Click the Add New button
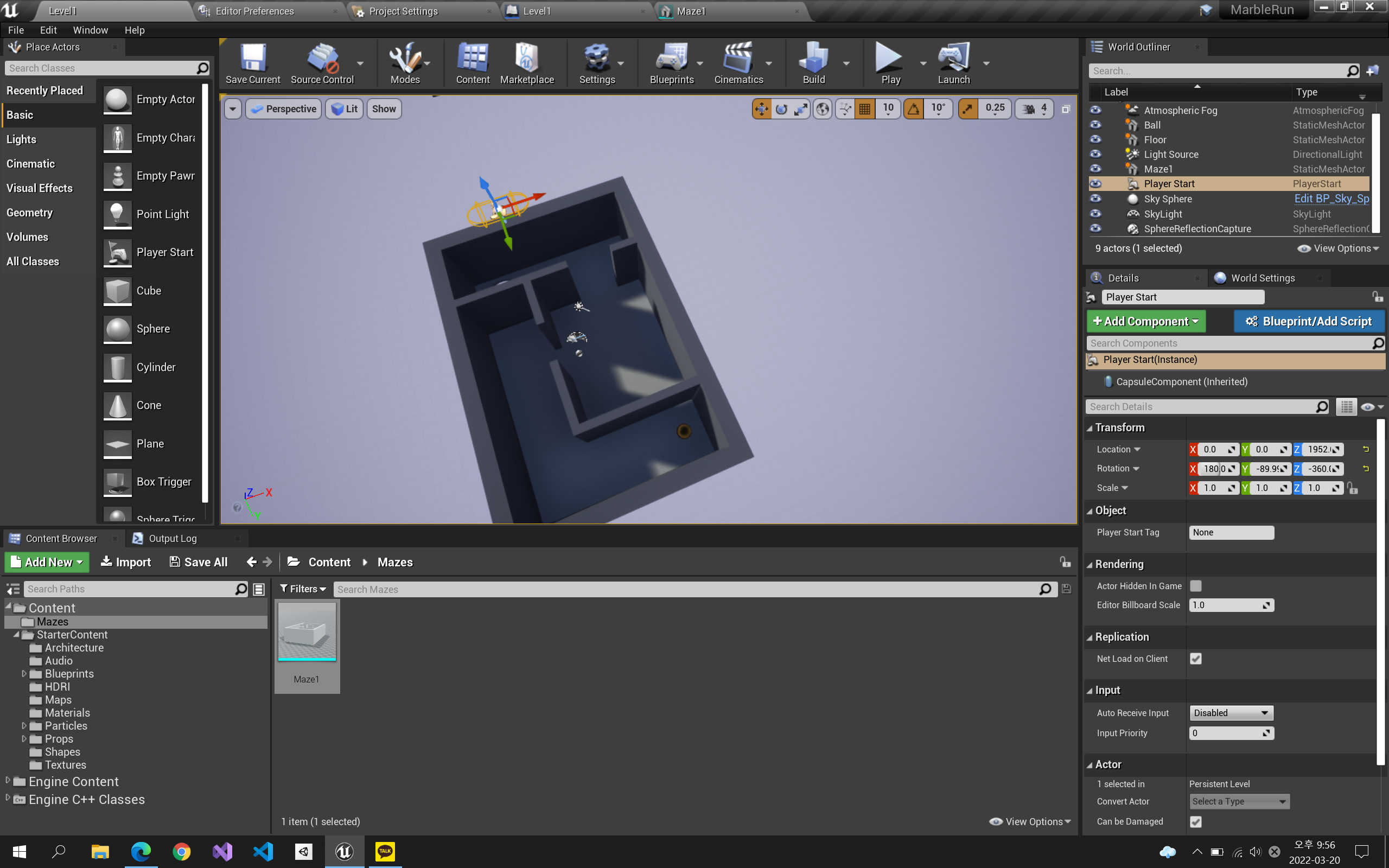 47,562
